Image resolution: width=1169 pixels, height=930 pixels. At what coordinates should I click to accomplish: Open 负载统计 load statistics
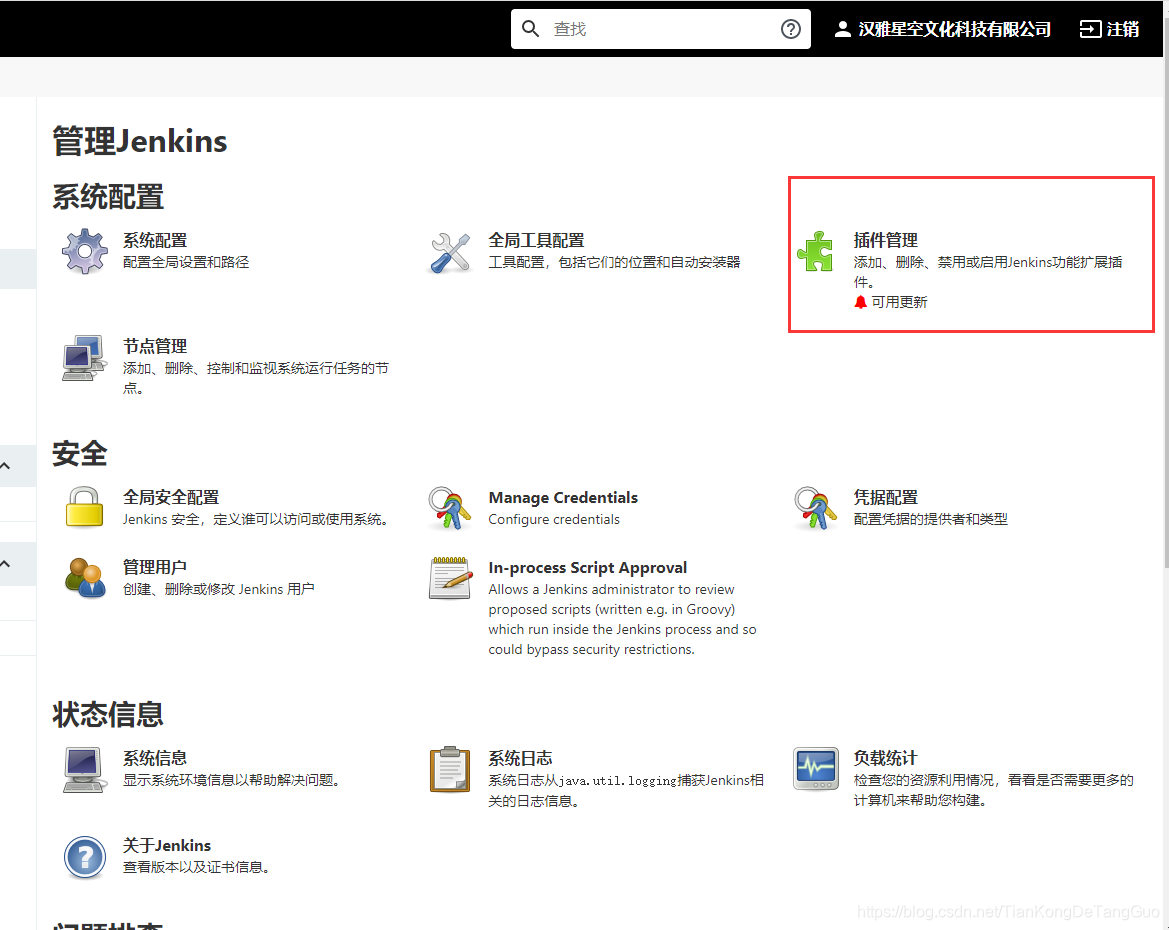(886, 758)
